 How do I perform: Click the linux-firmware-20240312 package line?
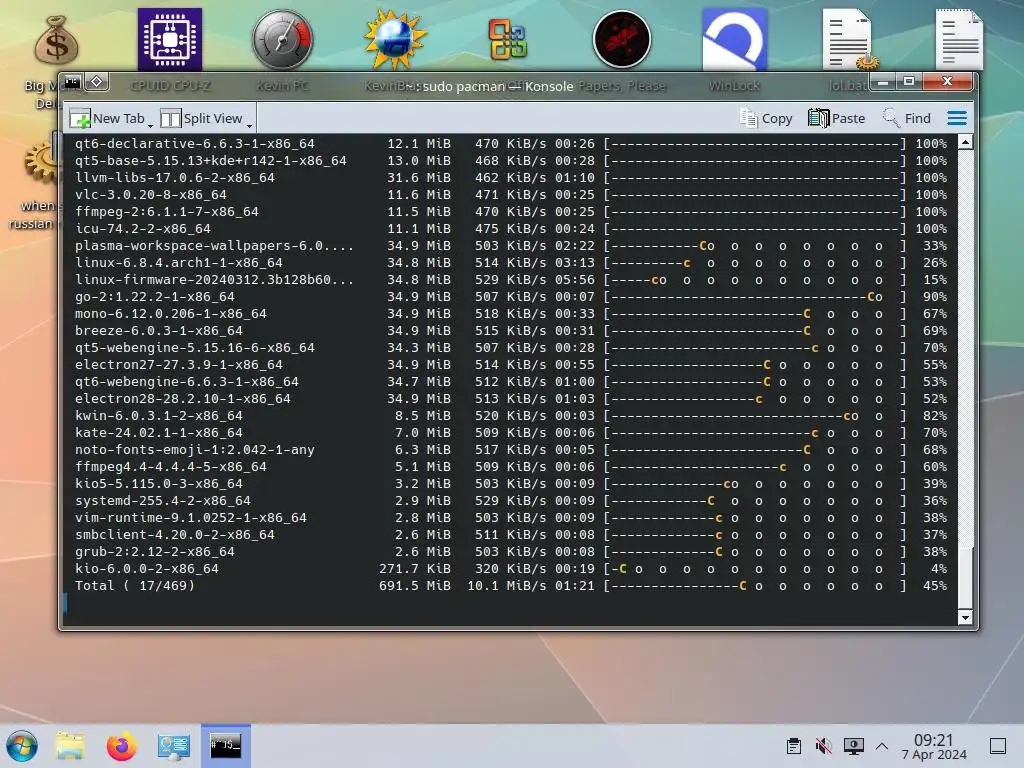point(510,280)
